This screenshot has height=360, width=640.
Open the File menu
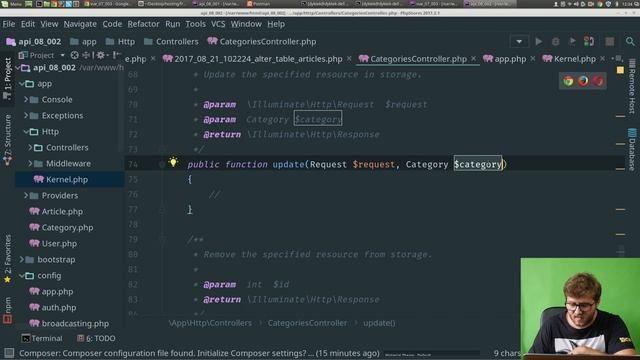9,24
